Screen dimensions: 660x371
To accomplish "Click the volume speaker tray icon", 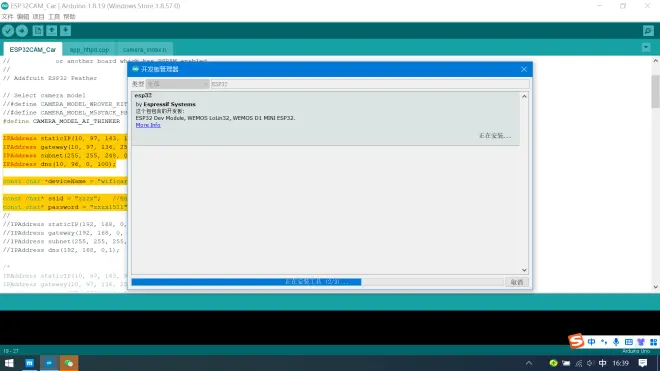I will tap(590, 363).
